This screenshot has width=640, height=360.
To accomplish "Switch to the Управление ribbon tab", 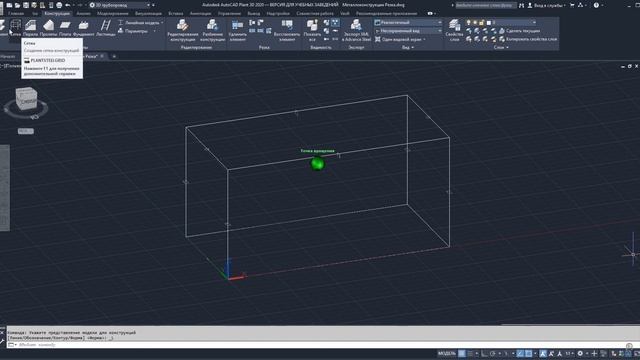I will pos(229,13).
